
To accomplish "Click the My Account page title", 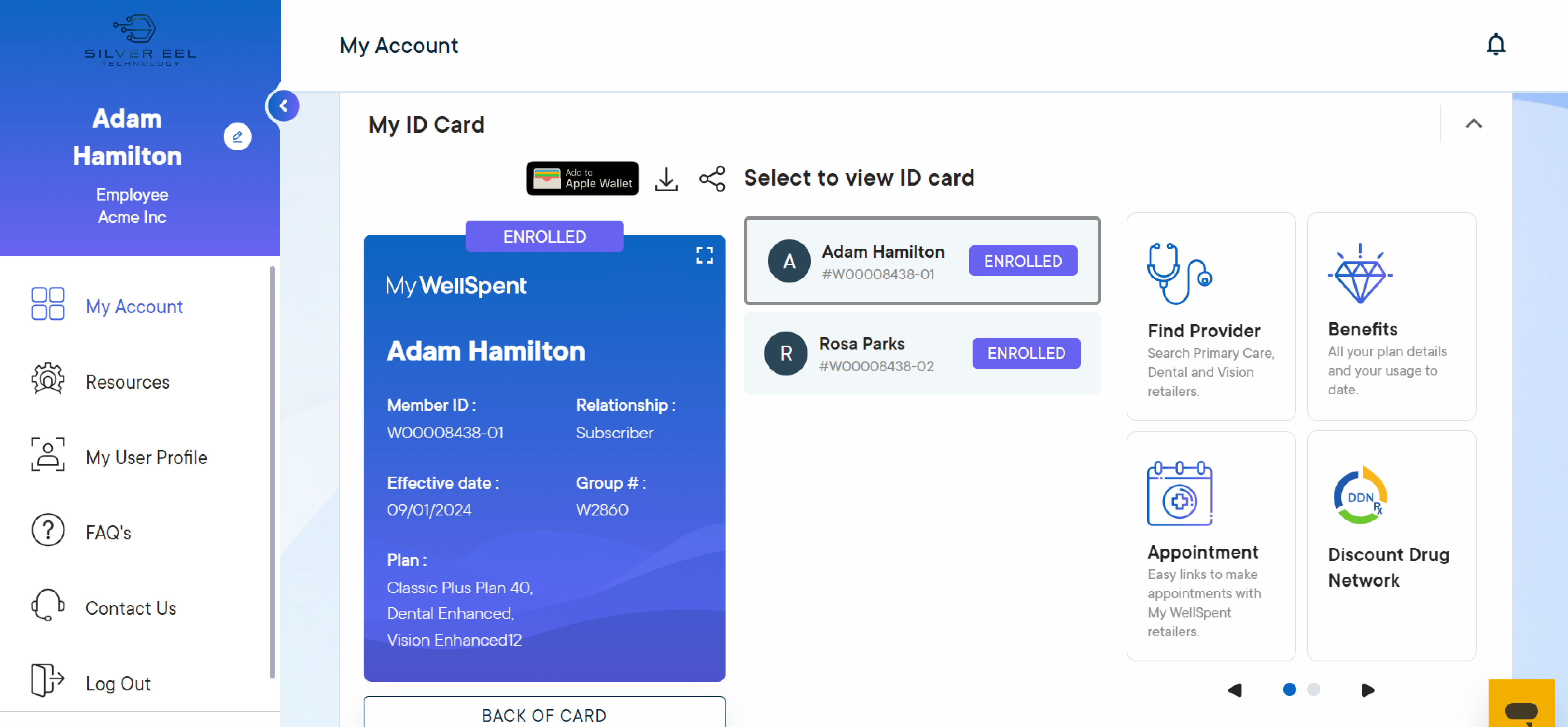I will click(399, 46).
